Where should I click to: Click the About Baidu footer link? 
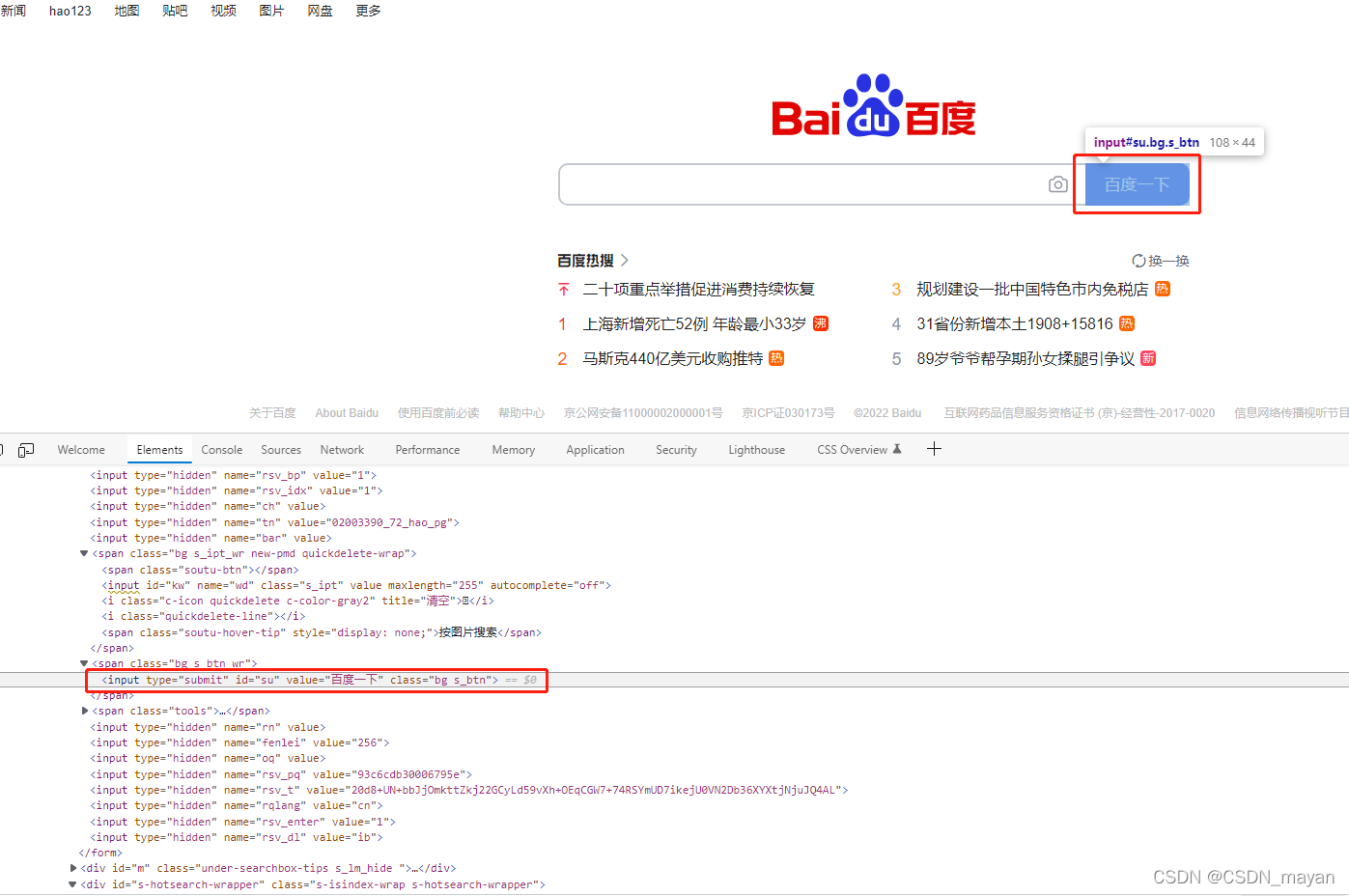(x=347, y=413)
